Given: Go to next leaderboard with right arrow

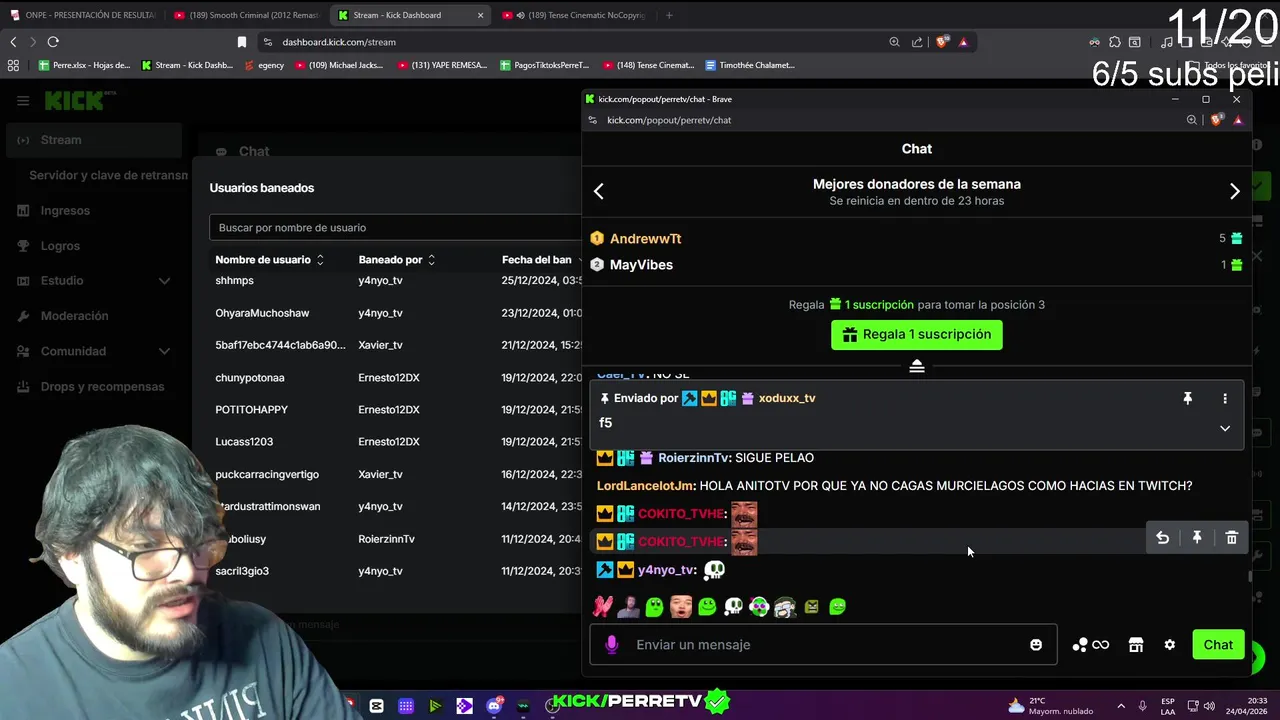Looking at the screenshot, I should [1234, 191].
